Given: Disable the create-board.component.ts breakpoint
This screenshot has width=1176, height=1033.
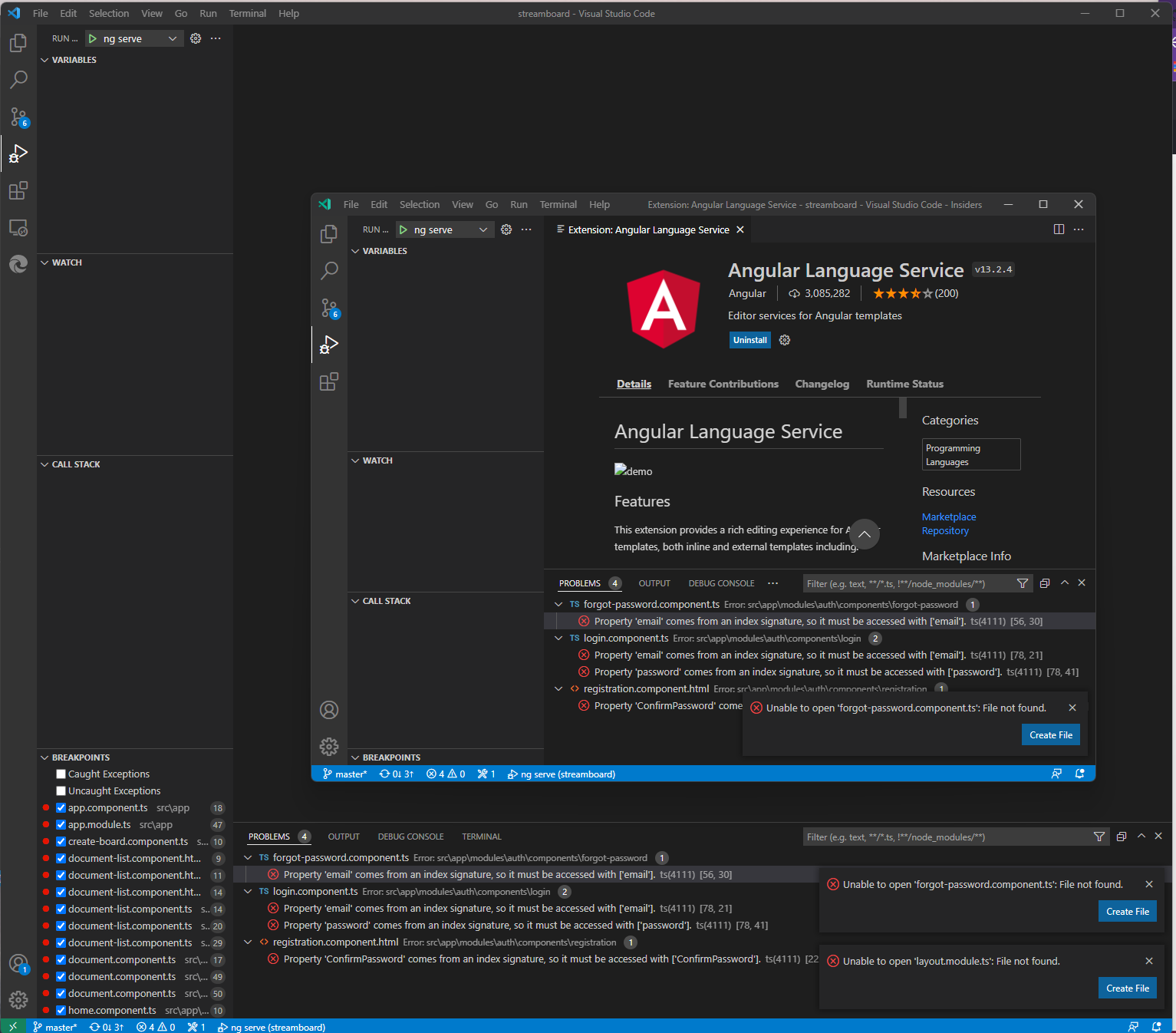Looking at the screenshot, I should tap(61, 842).
